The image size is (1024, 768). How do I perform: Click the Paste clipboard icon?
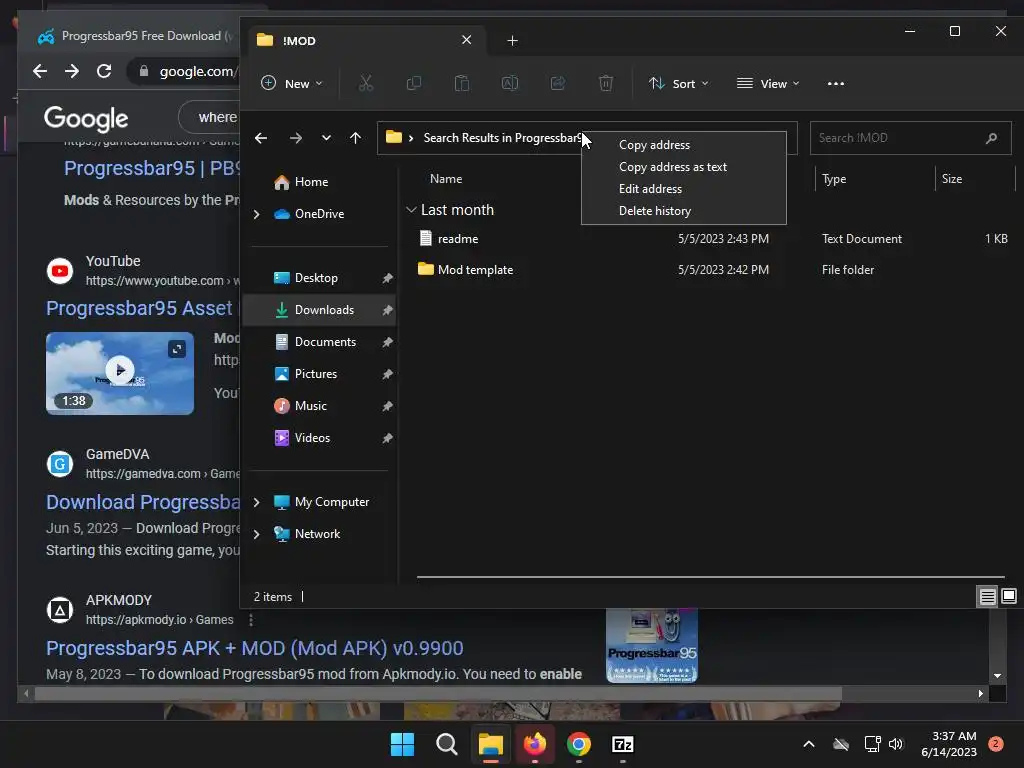(462, 84)
